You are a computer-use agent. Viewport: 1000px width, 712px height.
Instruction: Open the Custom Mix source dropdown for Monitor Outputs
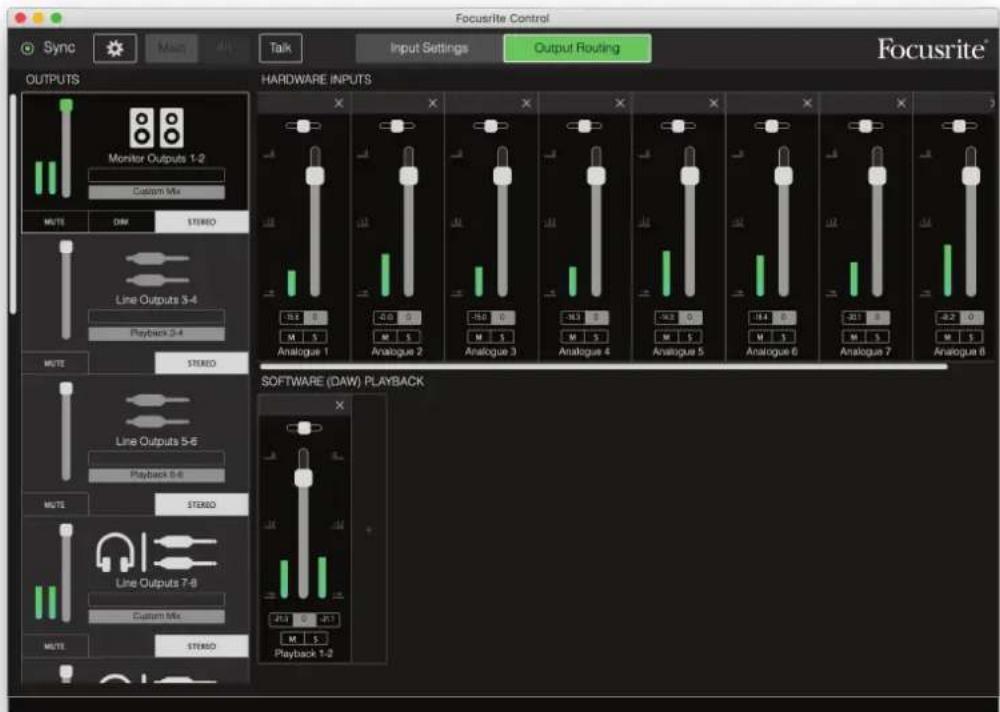click(156, 192)
